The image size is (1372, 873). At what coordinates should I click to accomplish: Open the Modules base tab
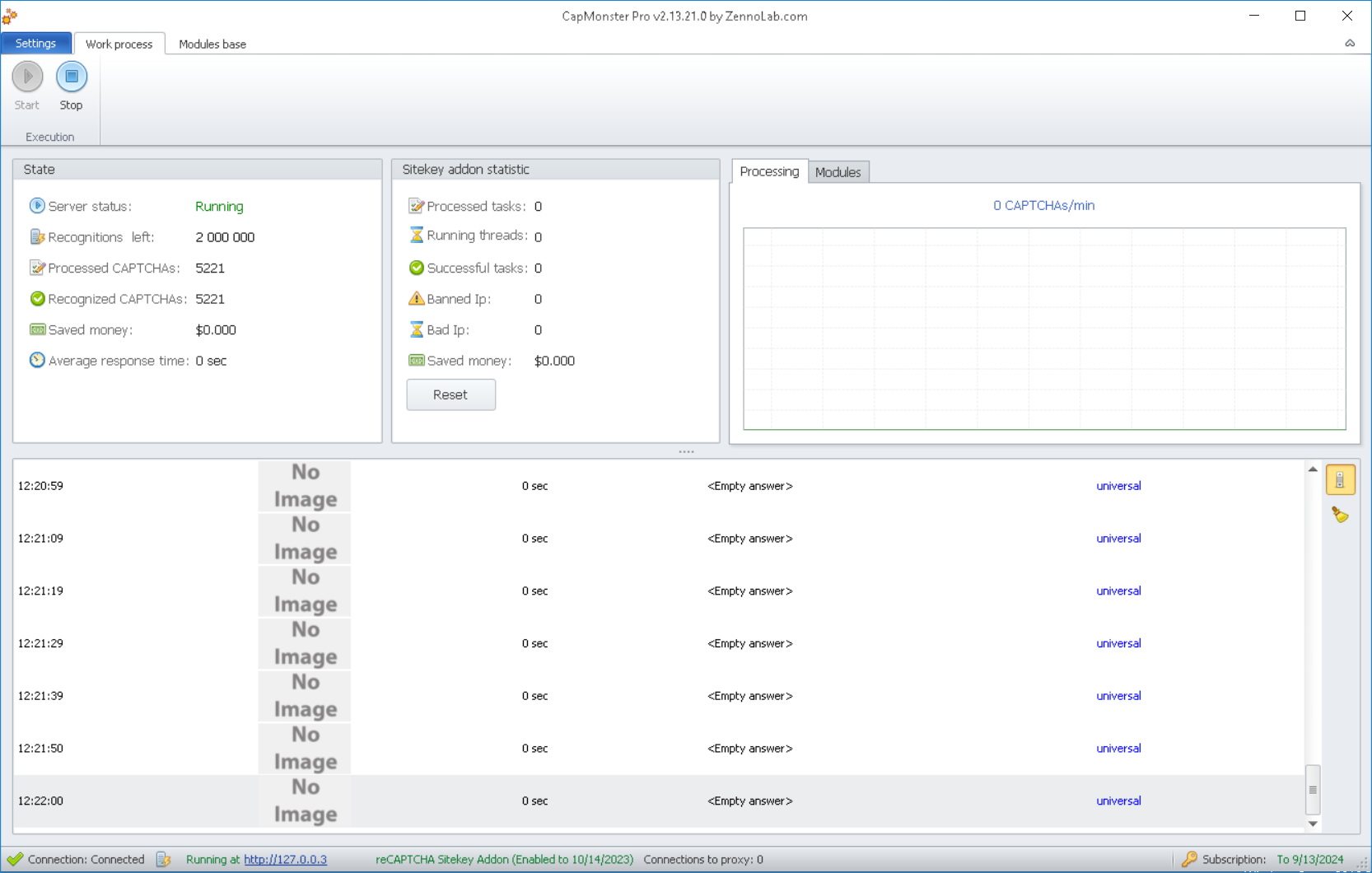click(x=212, y=44)
